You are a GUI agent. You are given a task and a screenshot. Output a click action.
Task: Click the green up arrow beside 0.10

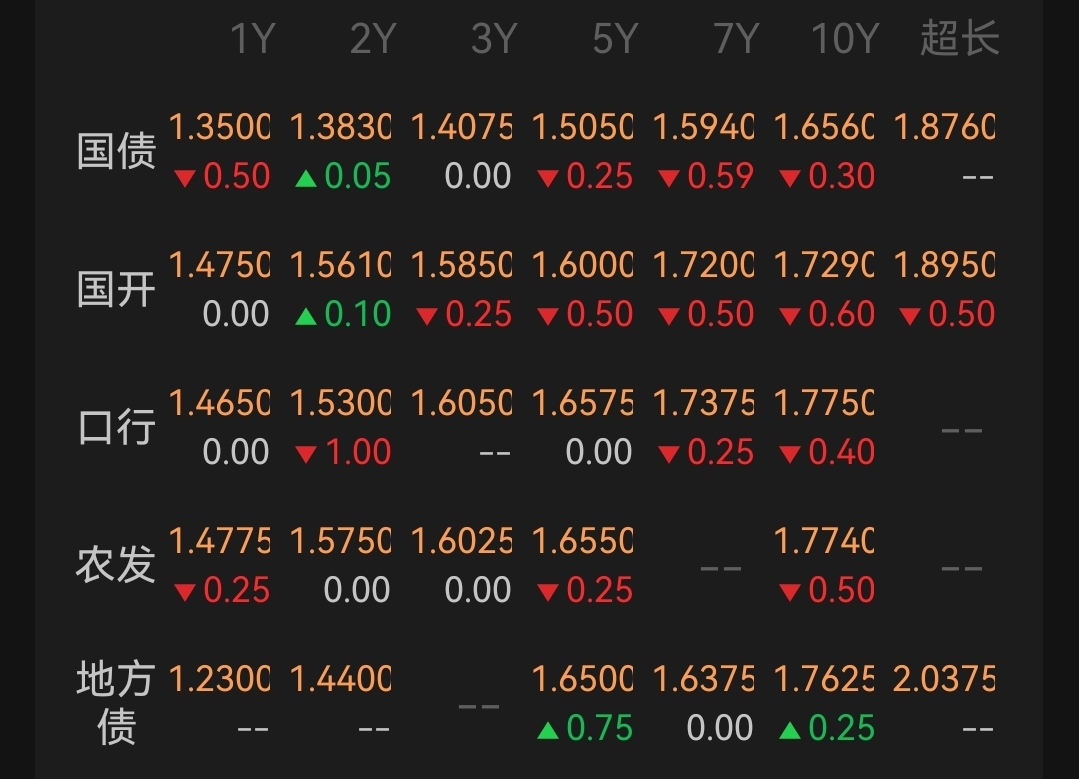306,317
